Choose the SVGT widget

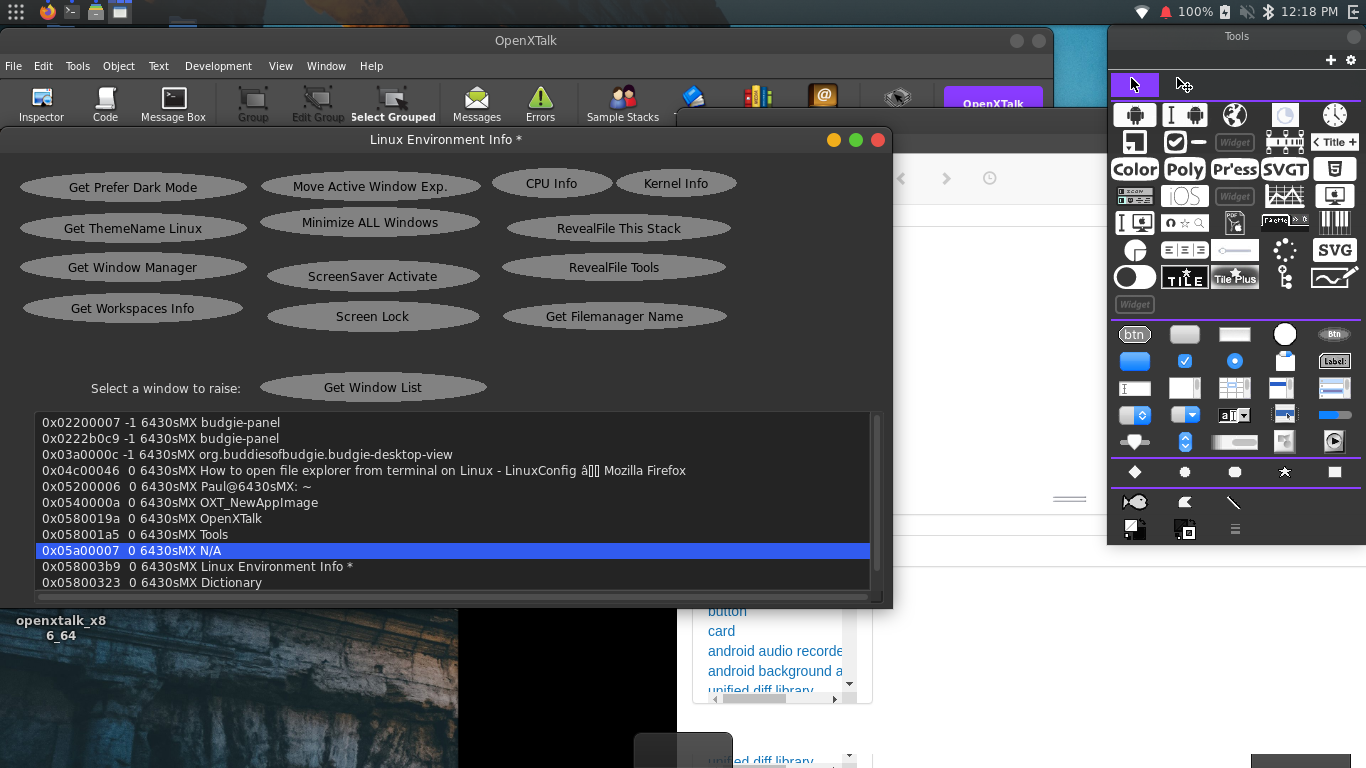tap(1285, 169)
